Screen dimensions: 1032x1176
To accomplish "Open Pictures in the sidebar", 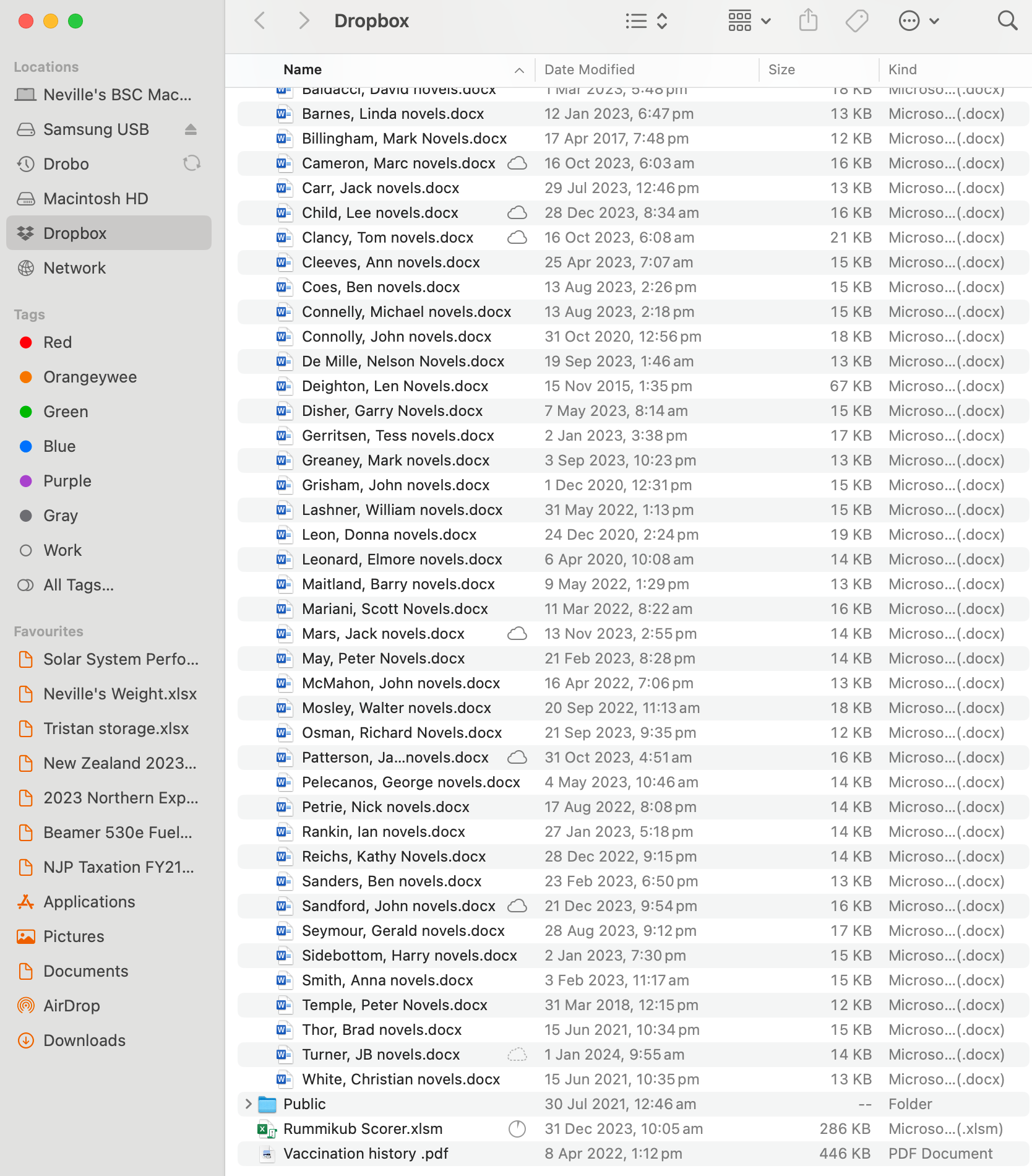I will point(109,936).
